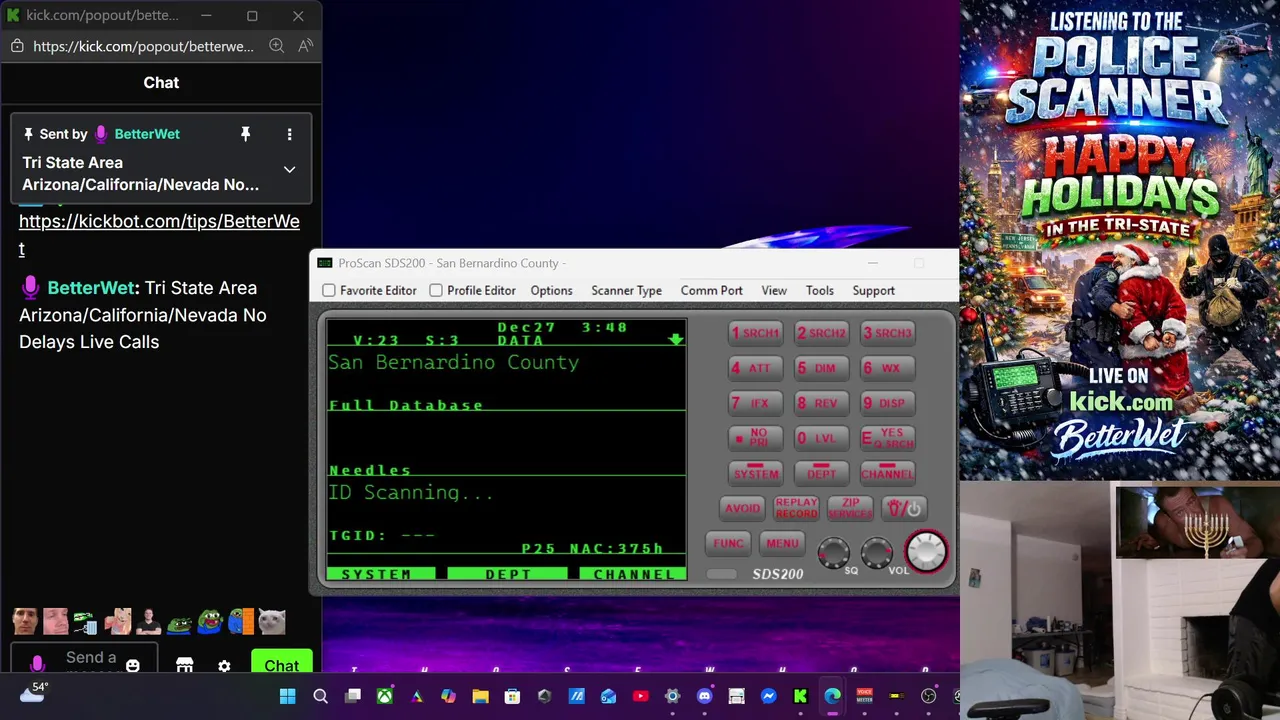Click the SQ squelch knob
Viewport: 1280px width, 720px height.
(834, 552)
